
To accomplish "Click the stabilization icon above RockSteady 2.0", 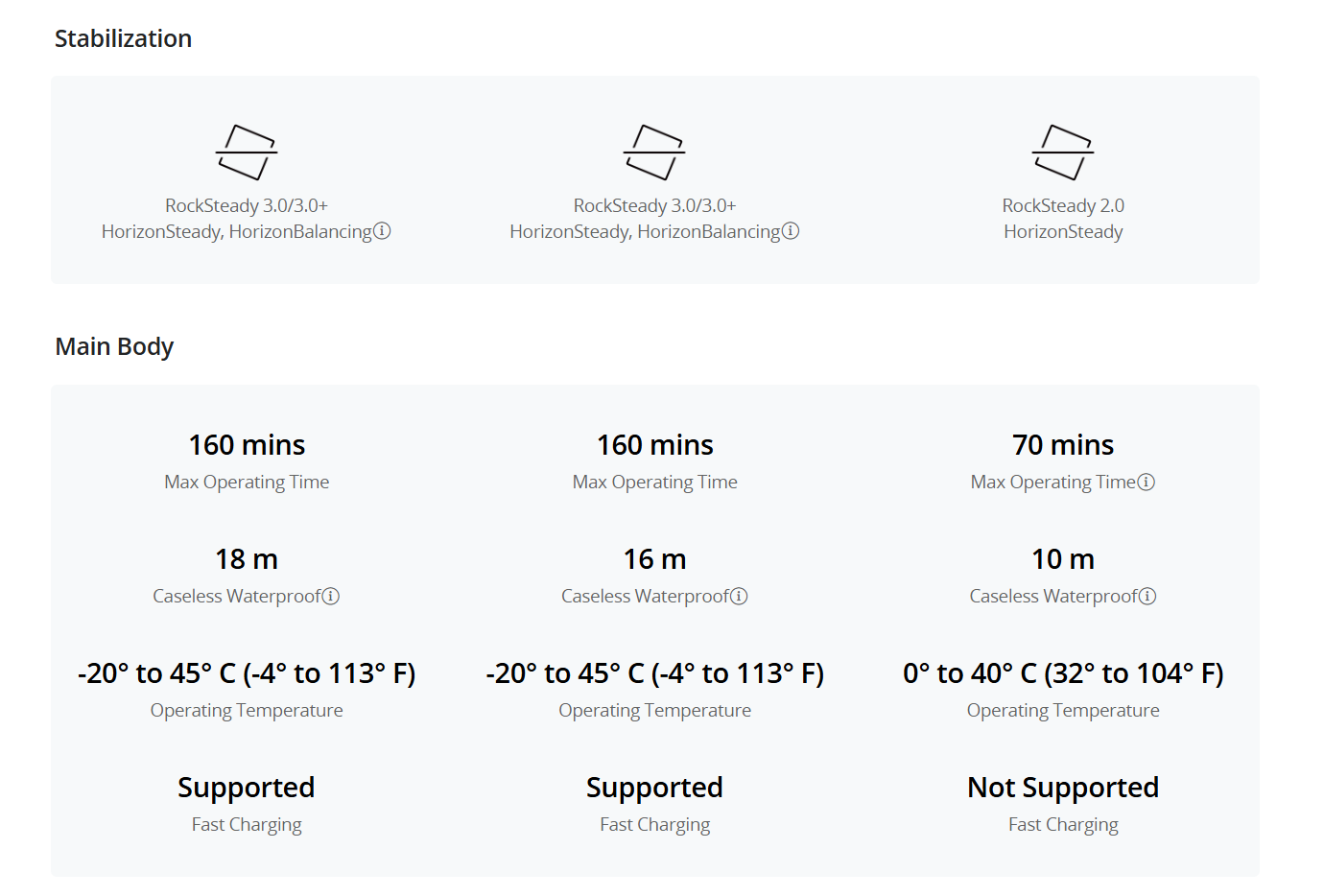I will 1063,153.
